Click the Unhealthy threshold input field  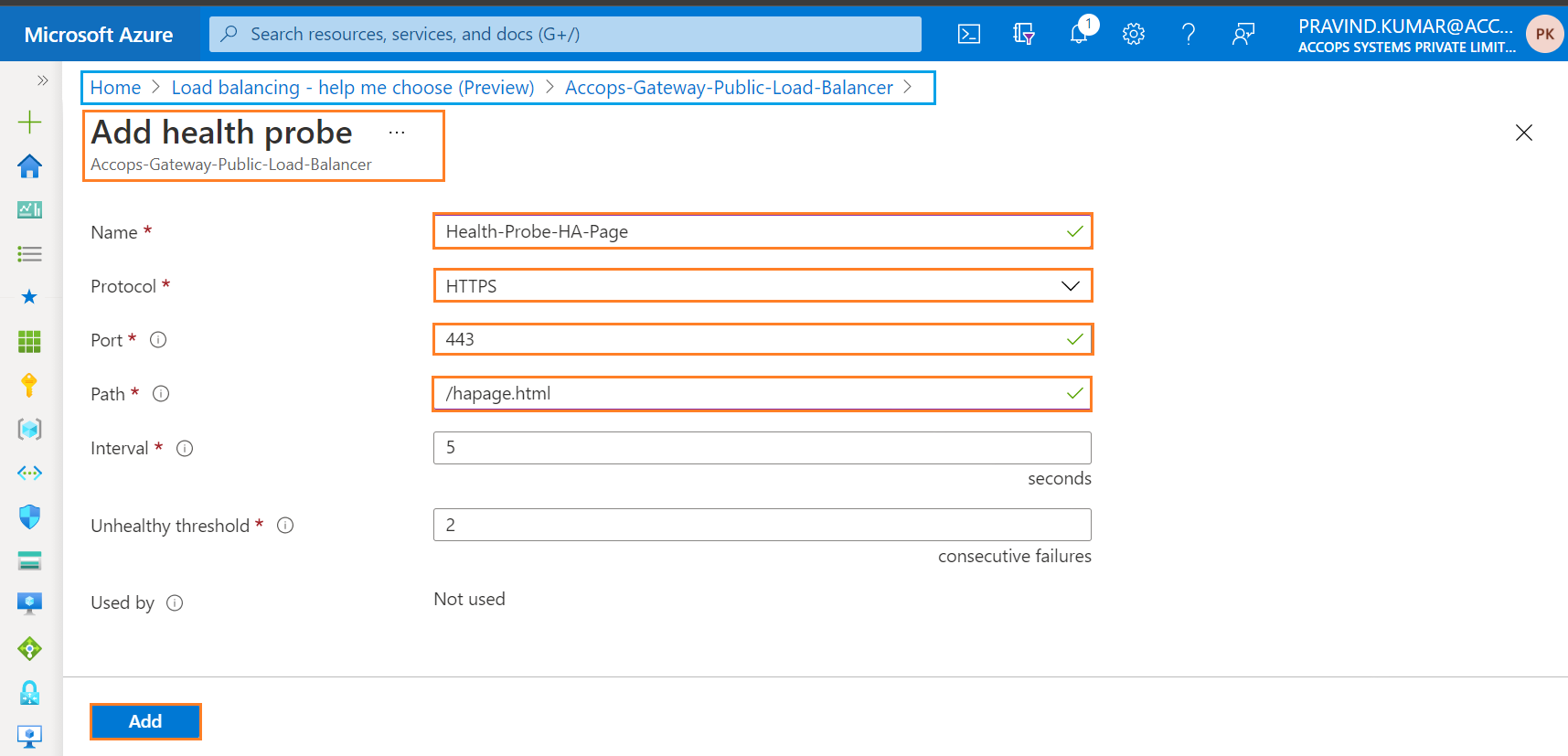tap(763, 525)
